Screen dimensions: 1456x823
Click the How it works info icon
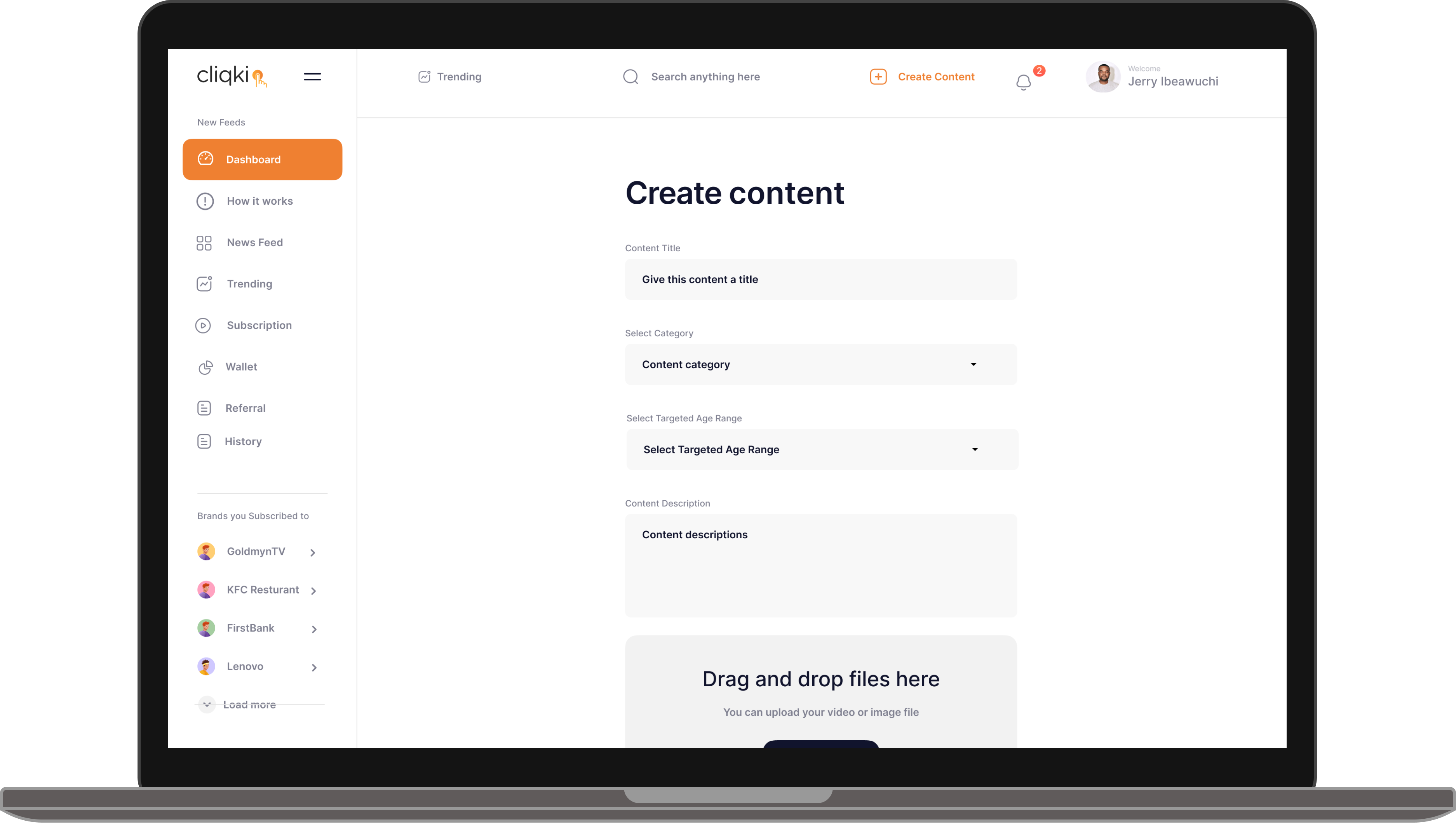(205, 201)
